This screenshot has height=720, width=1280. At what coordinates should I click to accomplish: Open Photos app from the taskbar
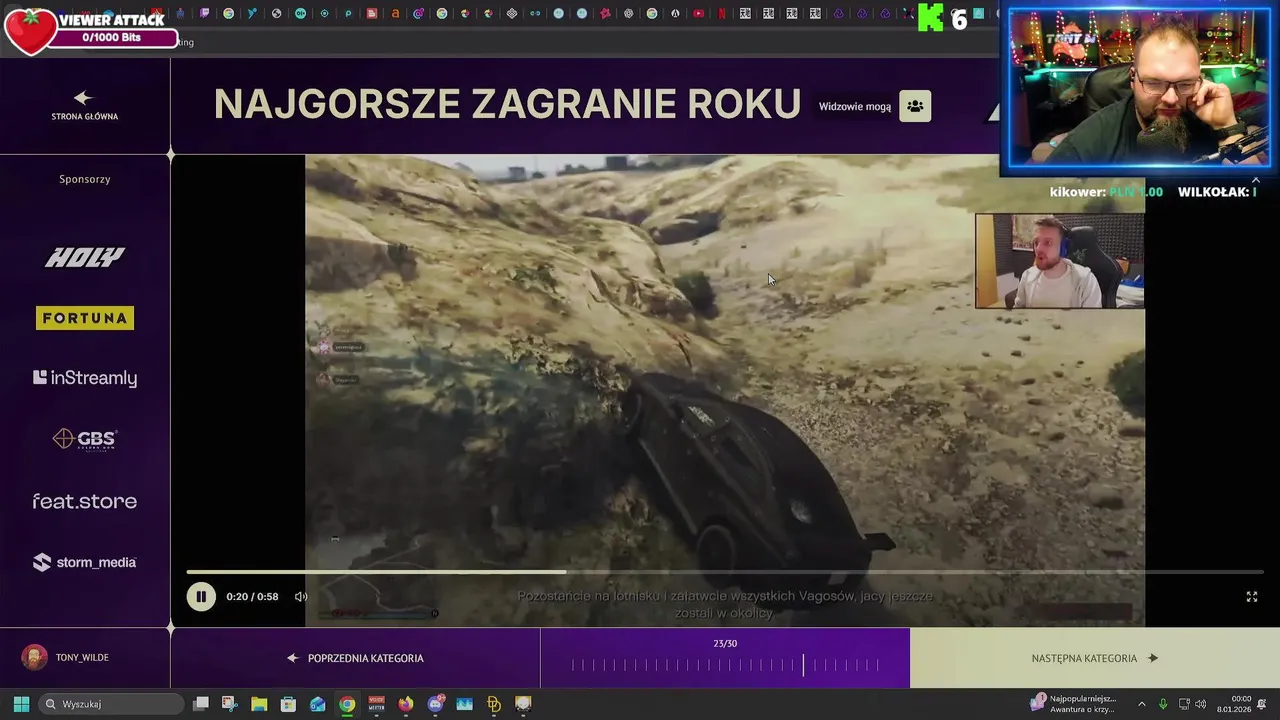465,704
